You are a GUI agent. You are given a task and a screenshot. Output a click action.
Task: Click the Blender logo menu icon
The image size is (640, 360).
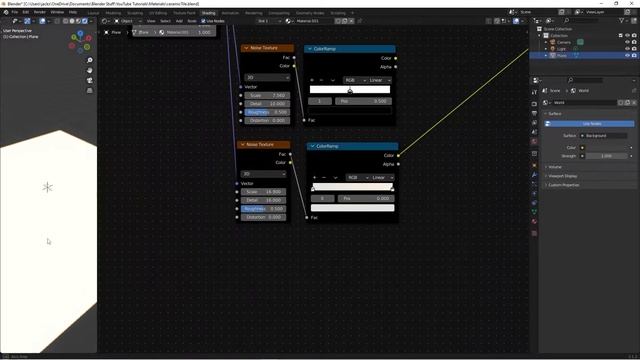pos(6,12)
